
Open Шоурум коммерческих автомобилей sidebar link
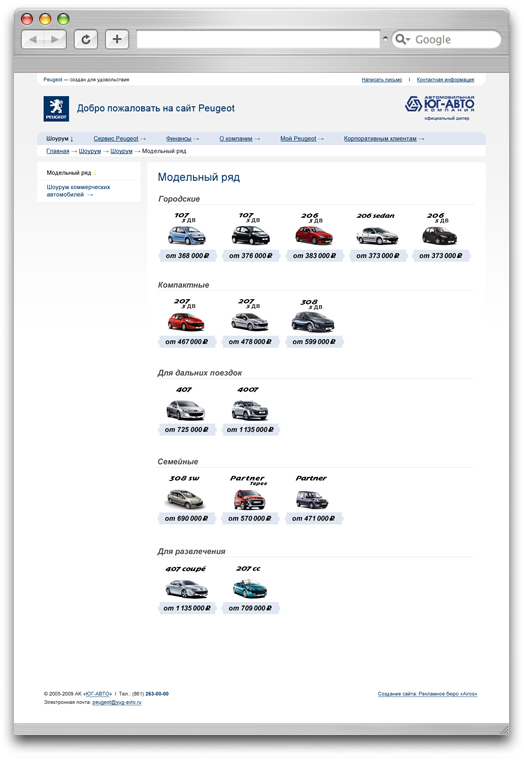(78, 191)
